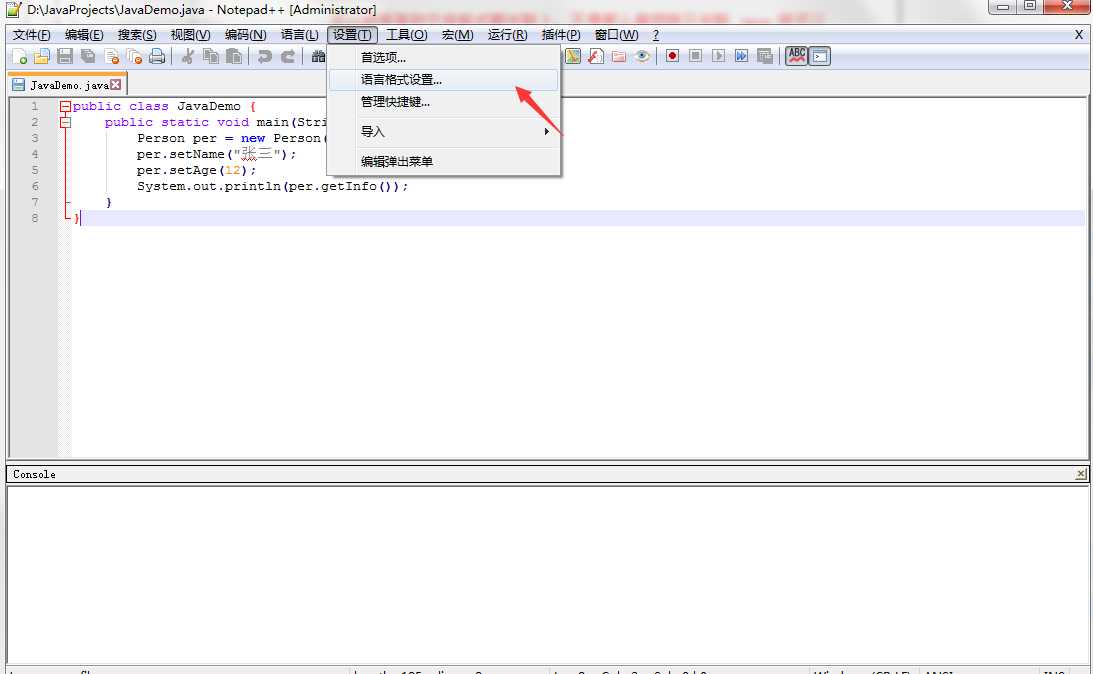Open Find with the binoculars icon
This screenshot has height=674, width=1093.
[318, 56]
